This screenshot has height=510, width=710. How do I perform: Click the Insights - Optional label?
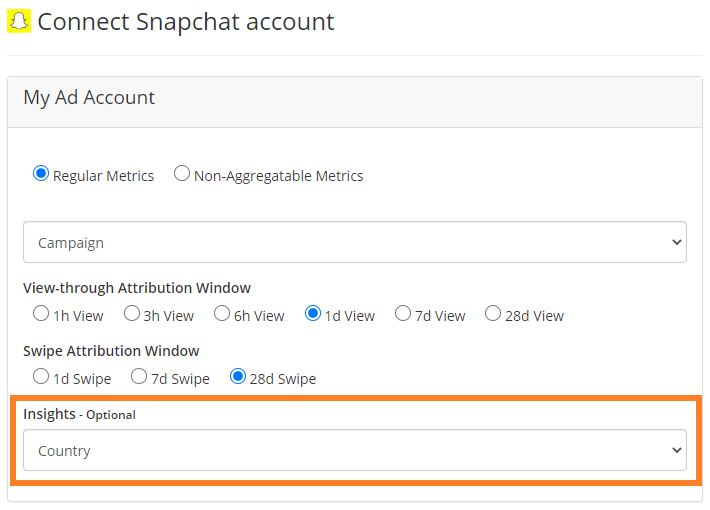pyautogui.click(x=79, y=414)
